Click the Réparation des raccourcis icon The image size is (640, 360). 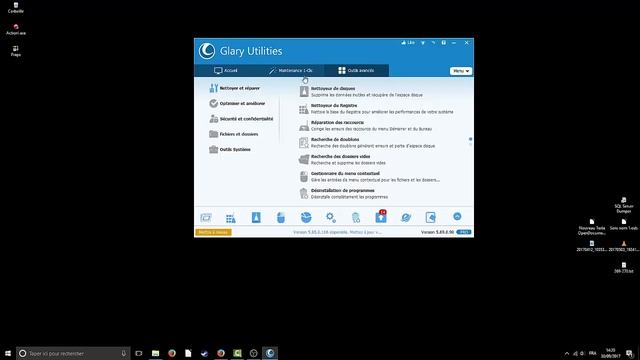[x=304, y=126]
